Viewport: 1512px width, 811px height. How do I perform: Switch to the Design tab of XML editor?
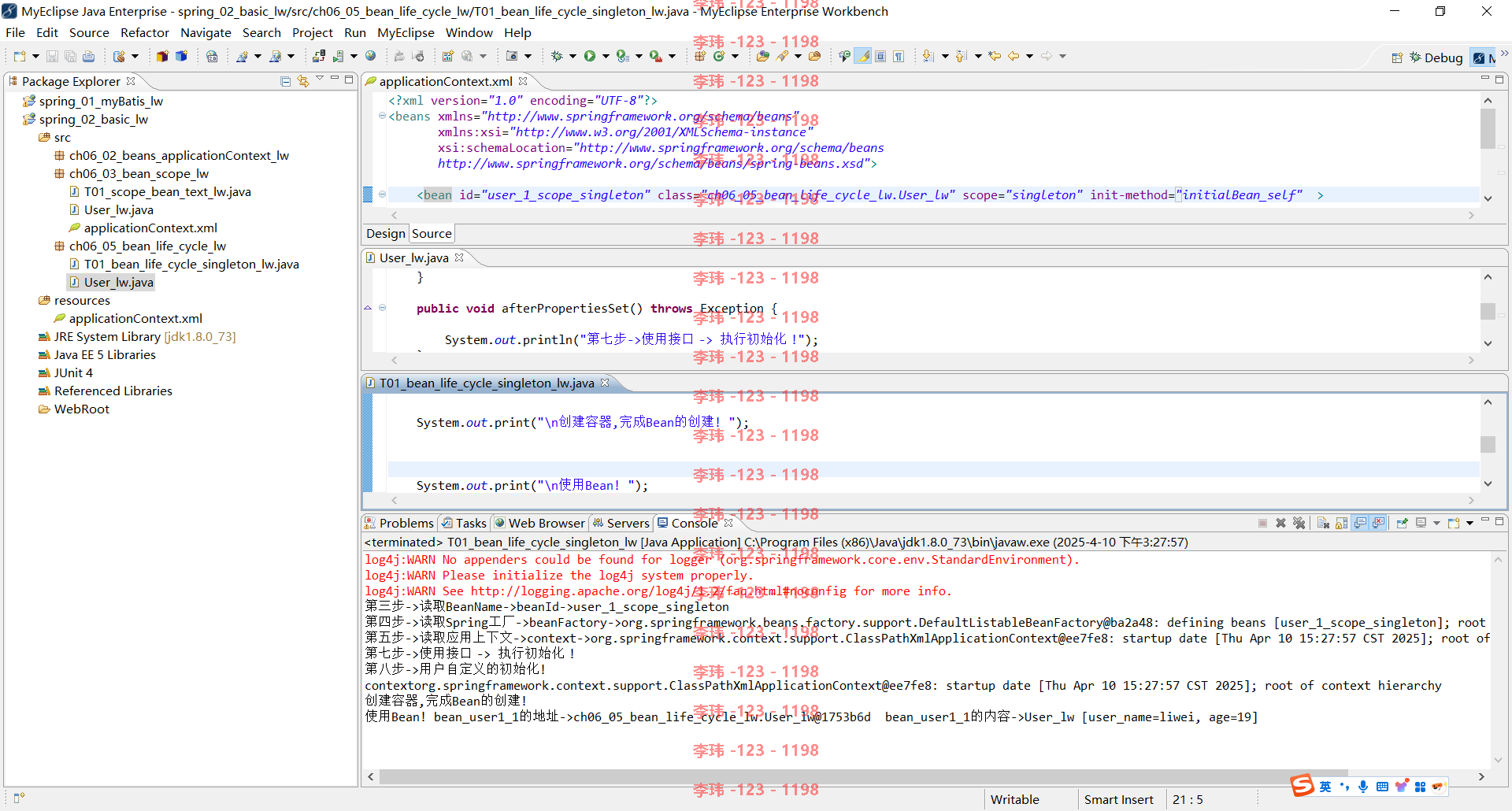point(386,233)
